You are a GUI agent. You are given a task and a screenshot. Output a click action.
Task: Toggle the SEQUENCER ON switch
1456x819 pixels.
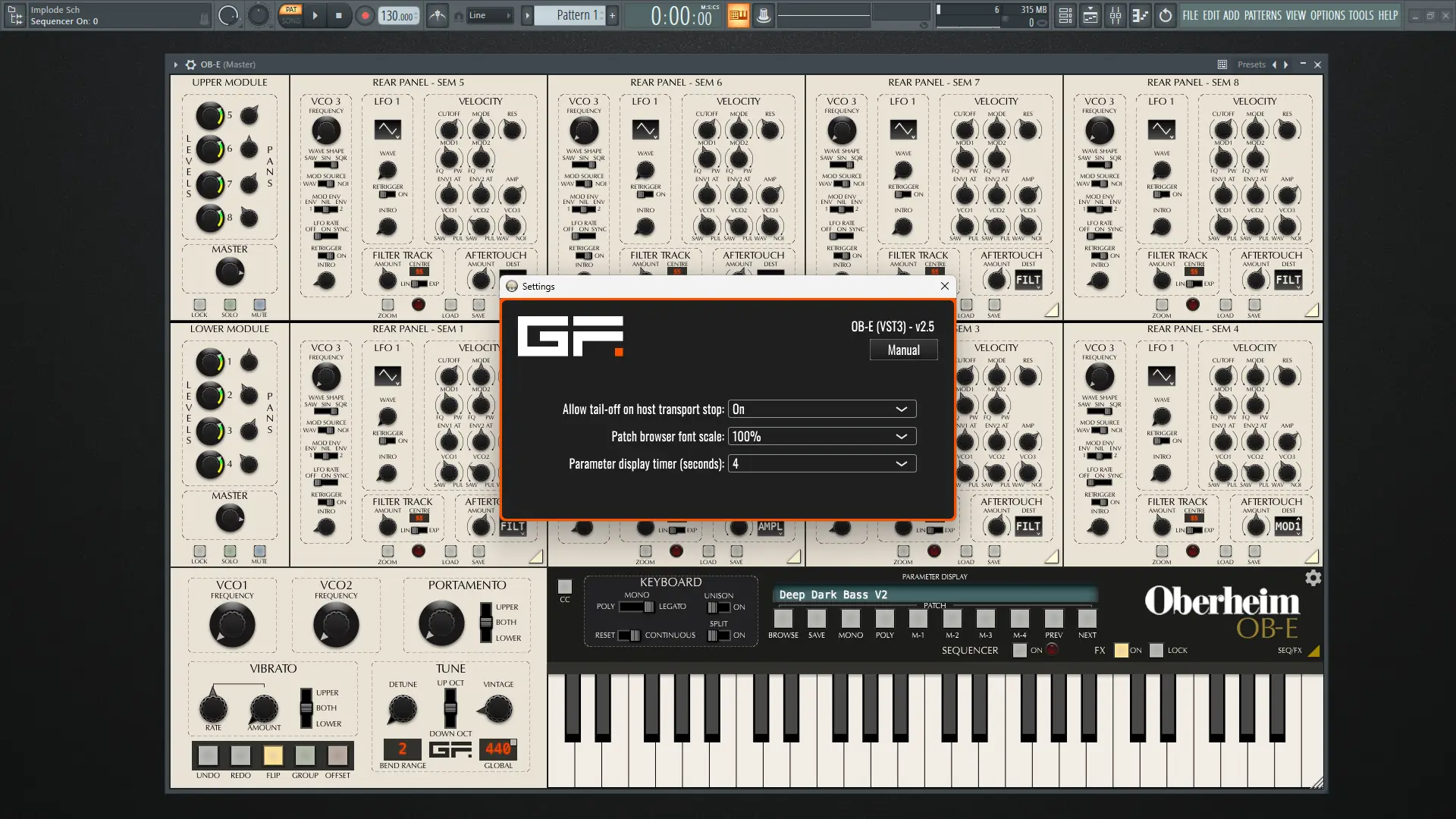pos(1020,650)
